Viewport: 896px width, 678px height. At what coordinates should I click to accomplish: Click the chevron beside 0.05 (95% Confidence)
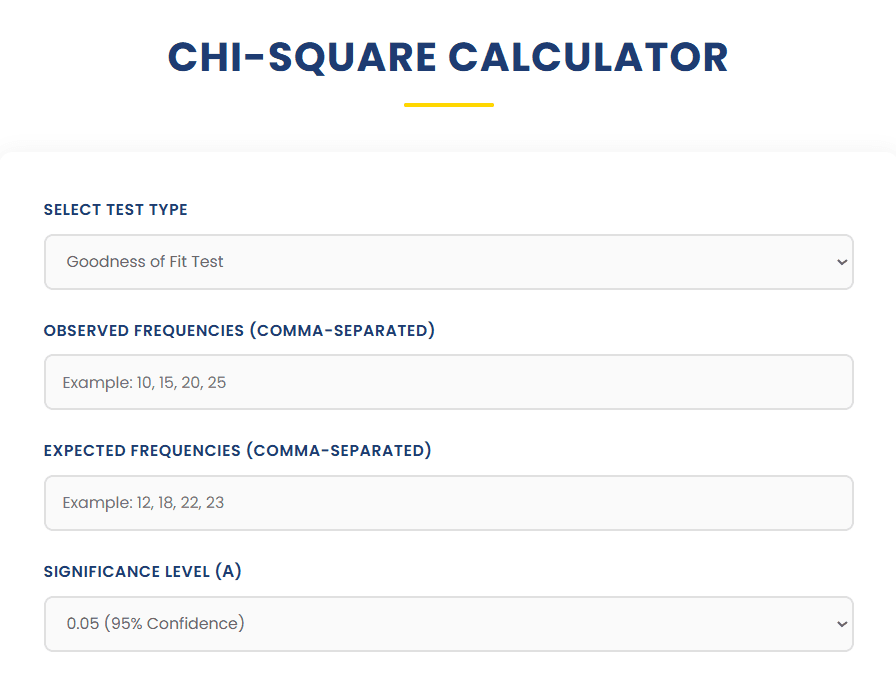pos(843,623)
